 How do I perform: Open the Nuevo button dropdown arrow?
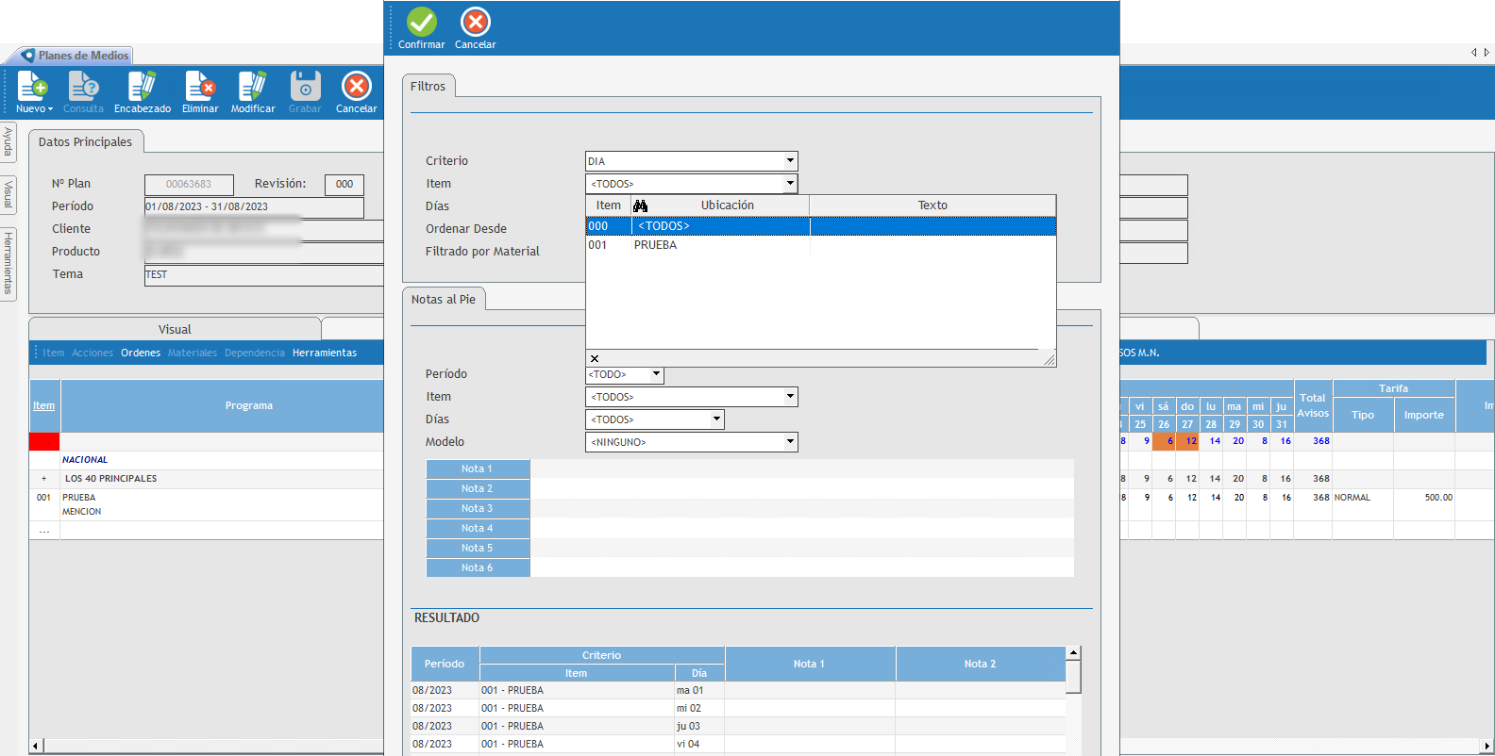tap(50, 109)
